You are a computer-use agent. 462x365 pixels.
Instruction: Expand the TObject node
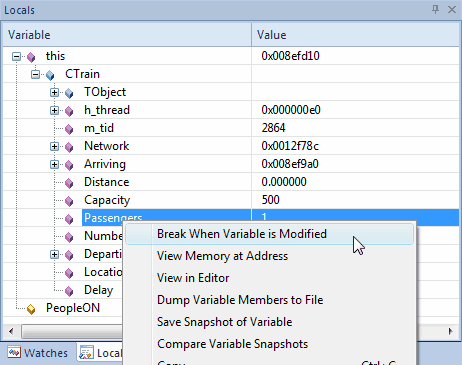(x=54, y=92)
